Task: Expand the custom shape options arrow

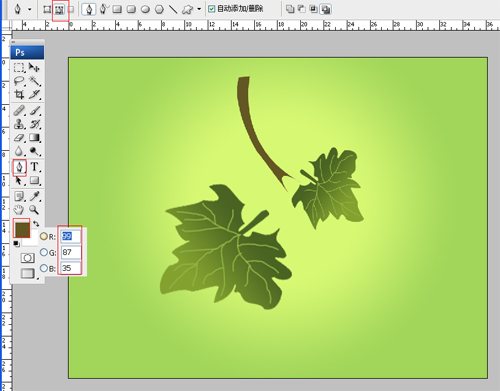Action: (x=199, y=9)
